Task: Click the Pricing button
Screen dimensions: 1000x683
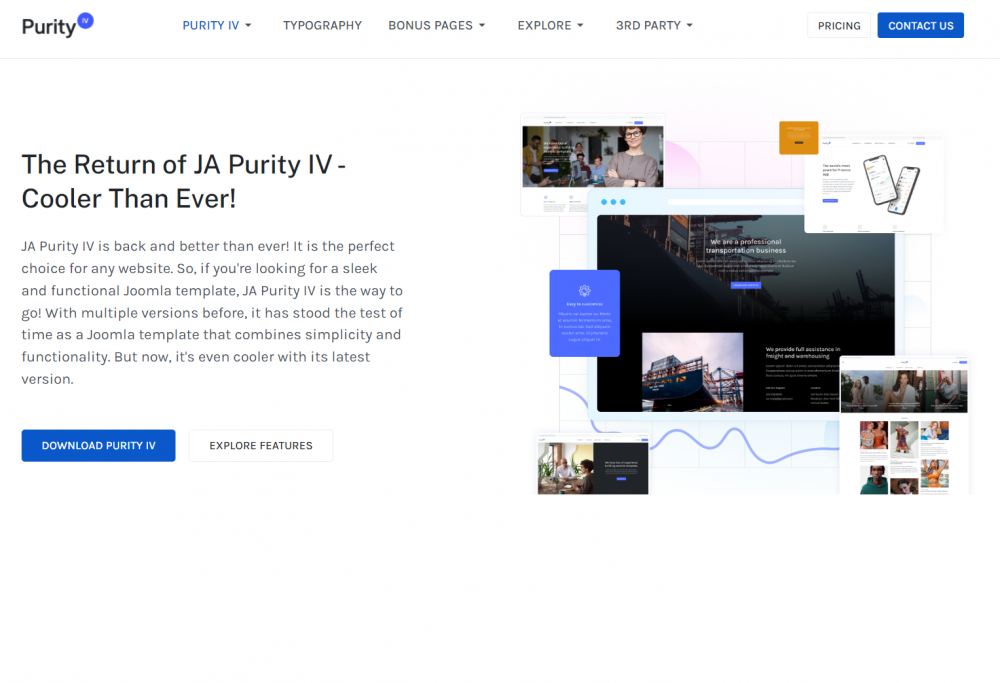Action: click(839, 26)
